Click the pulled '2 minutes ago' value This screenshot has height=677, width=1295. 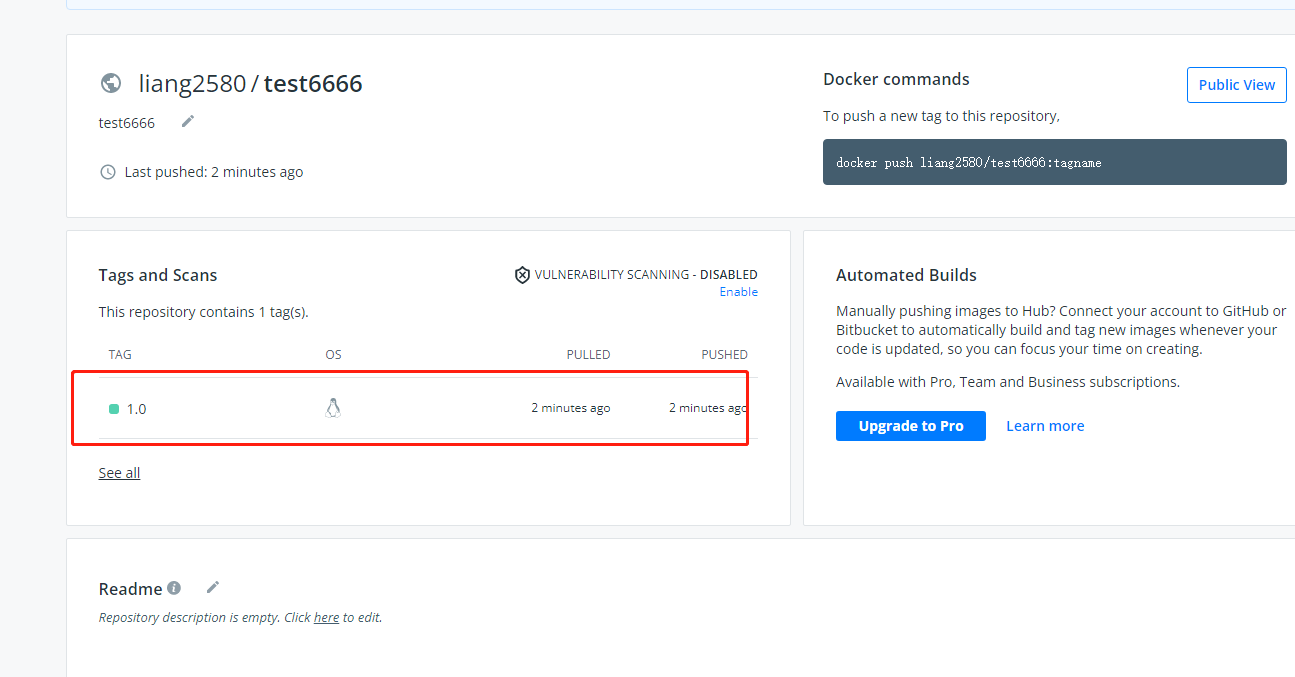point(571,408)
